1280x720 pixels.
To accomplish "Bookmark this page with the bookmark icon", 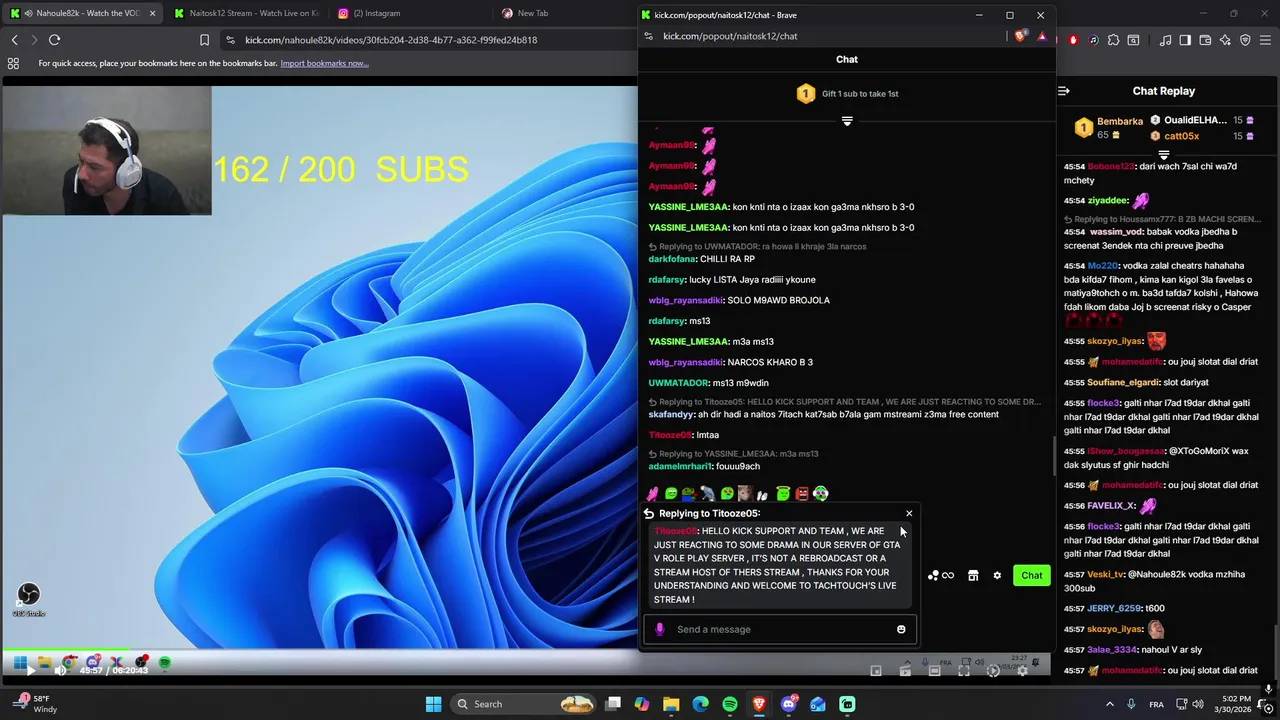I will click(204, 40).
